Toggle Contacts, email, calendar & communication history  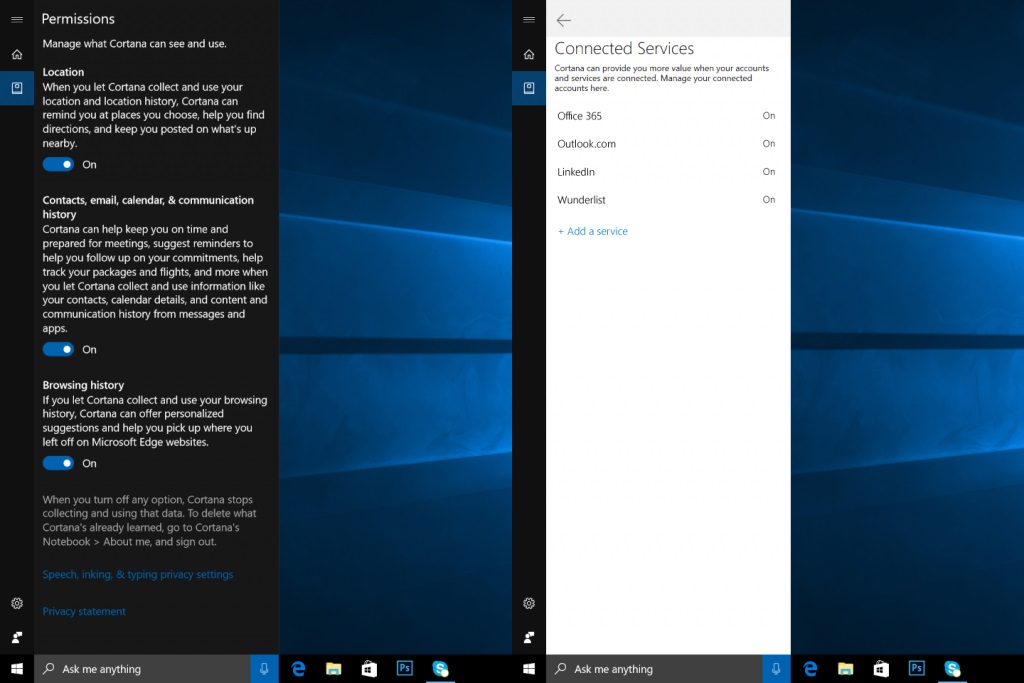(x=58, y=349)
